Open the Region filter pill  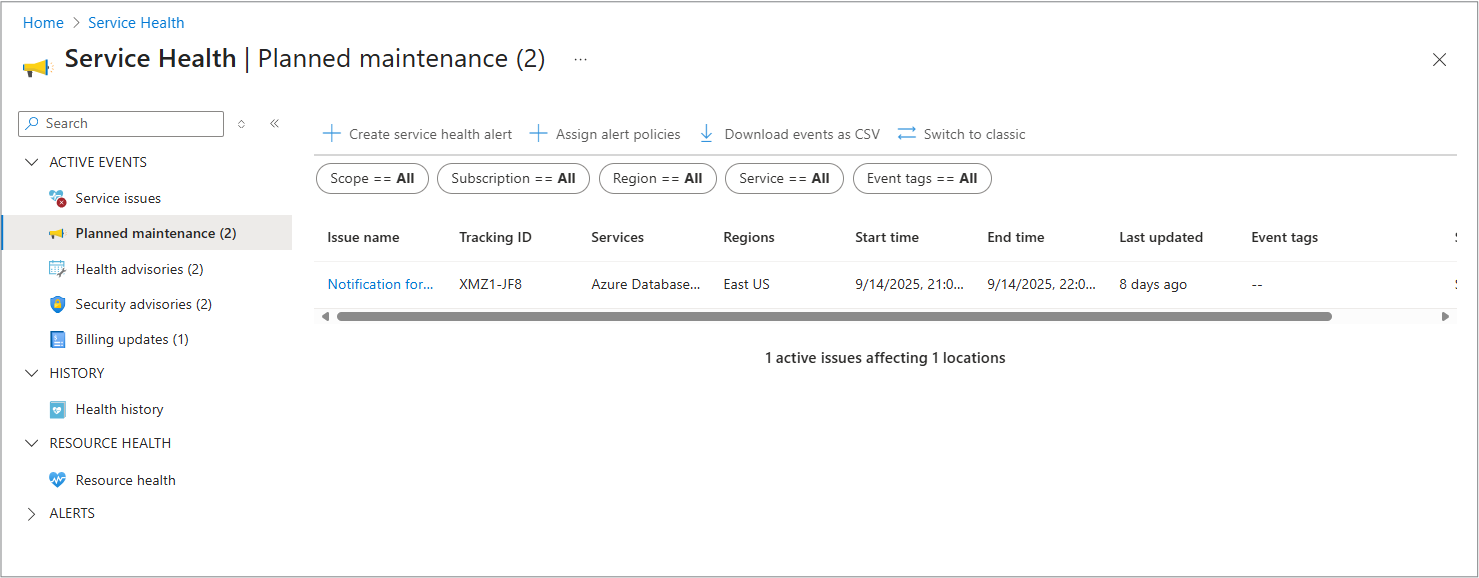(657, 179)
